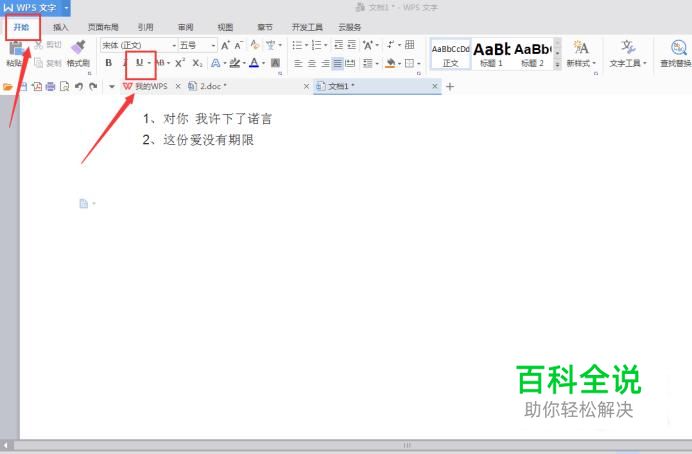Click the increase indent icon

(352, 45)
